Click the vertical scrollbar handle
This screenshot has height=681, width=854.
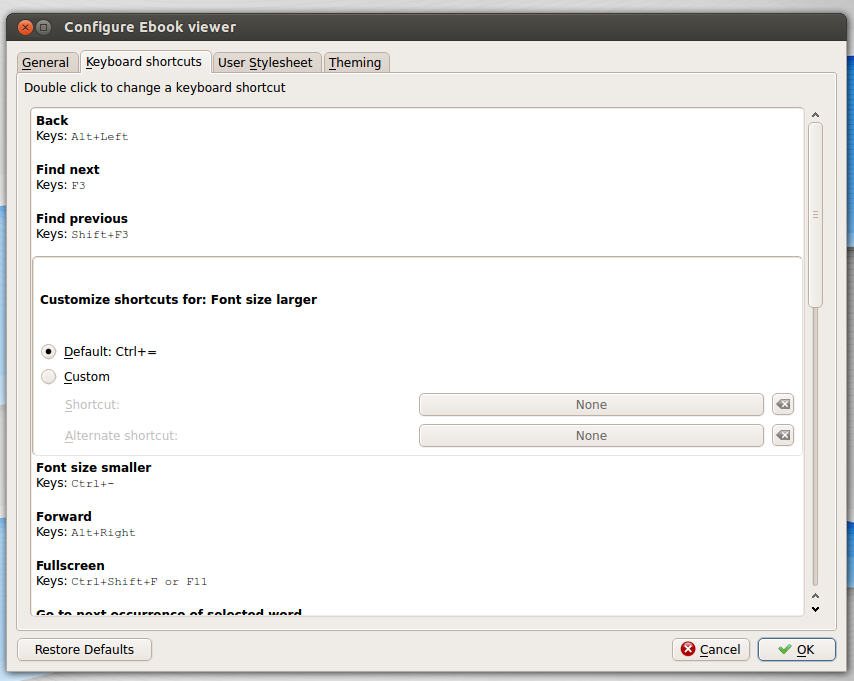(x=815, y=214)
